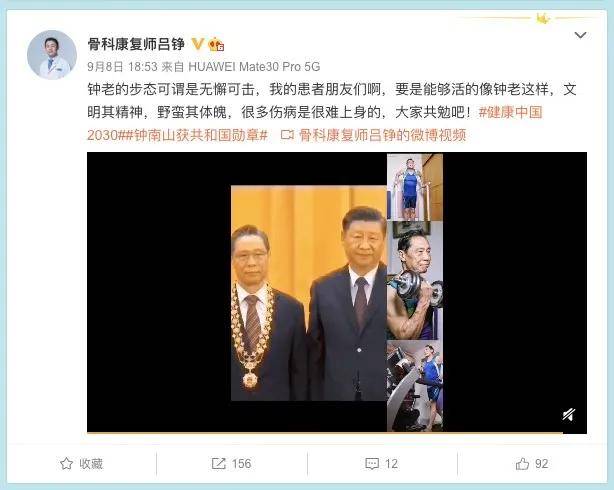Click the poster's profile avatar

(x=52, y=55)
